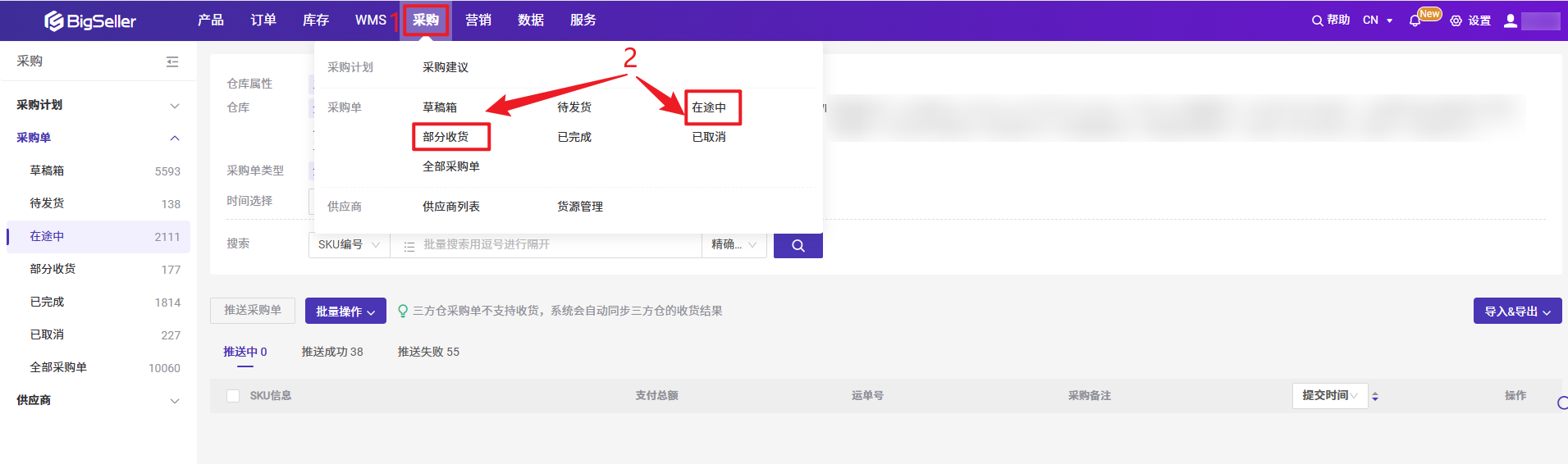Open the SKU编号 search type dropdown
The height and width of the screenshot is (464, 1568).
click(349, 244)
